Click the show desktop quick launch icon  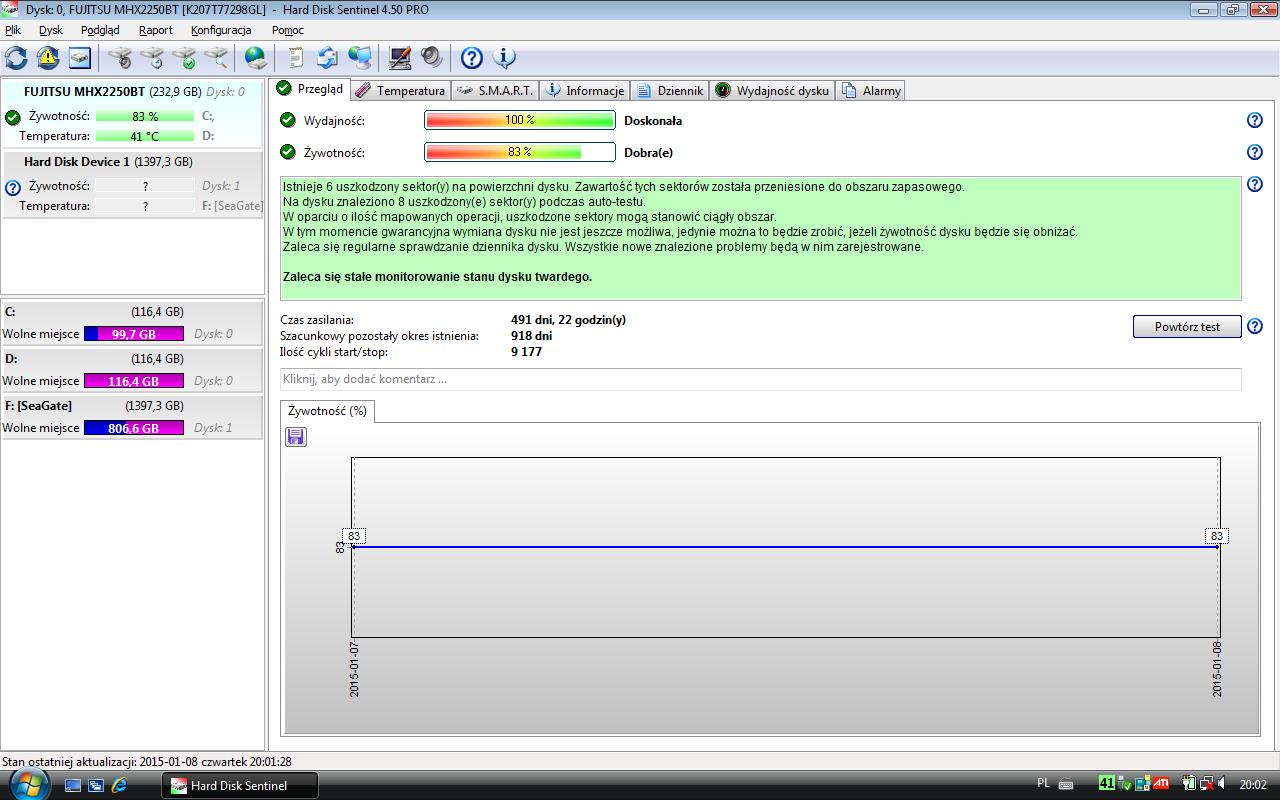[x=73, y=786]
